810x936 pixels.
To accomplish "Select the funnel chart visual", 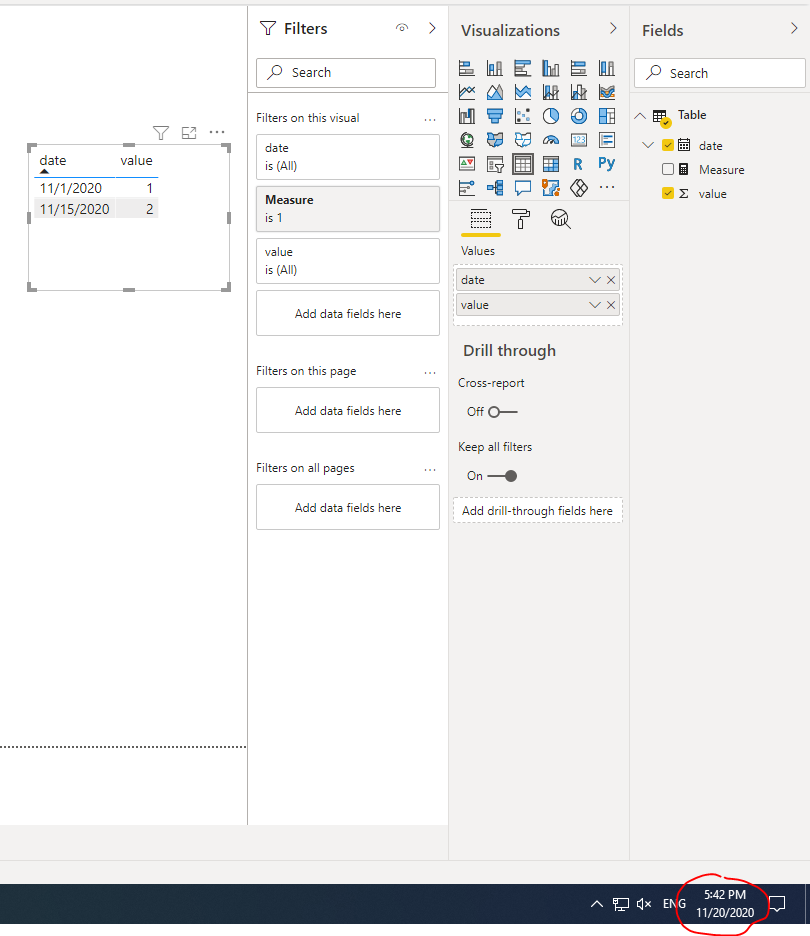I will pos(495,116).
